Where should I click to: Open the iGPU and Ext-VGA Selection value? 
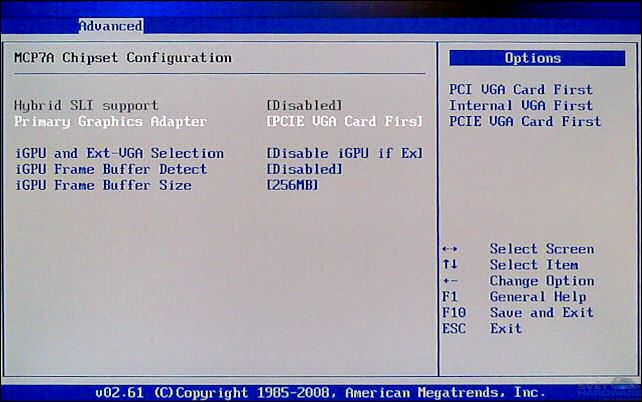click(x=344, y=153)
